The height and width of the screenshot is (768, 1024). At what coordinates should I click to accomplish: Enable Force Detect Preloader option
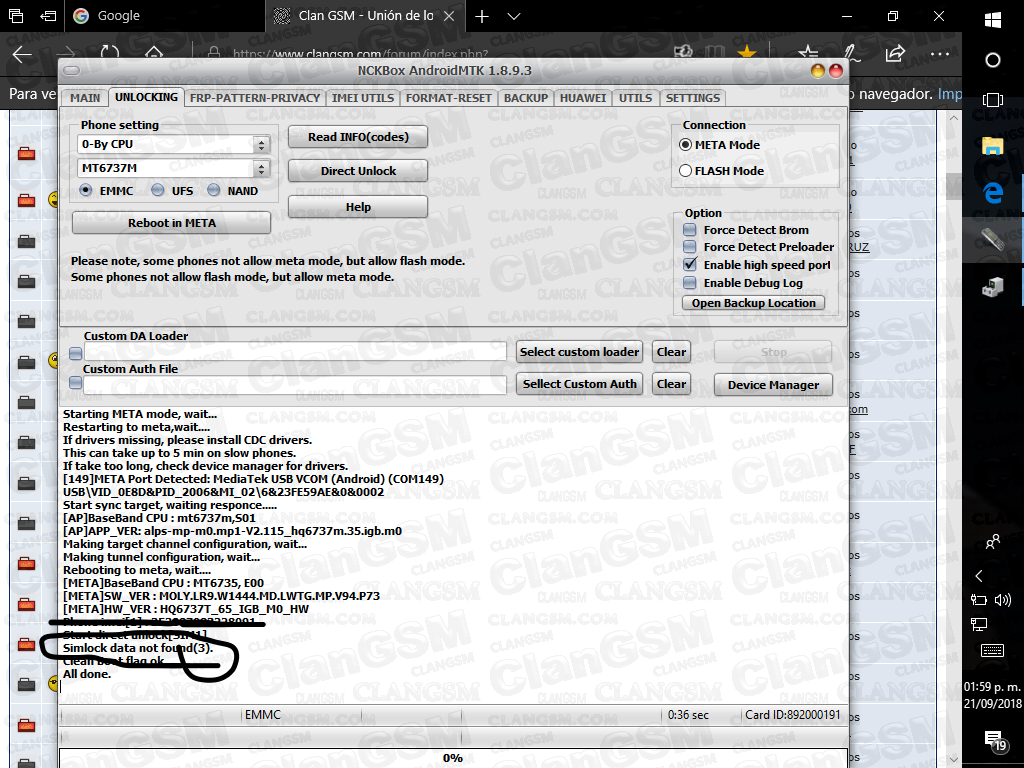click(x=690, y=247)
